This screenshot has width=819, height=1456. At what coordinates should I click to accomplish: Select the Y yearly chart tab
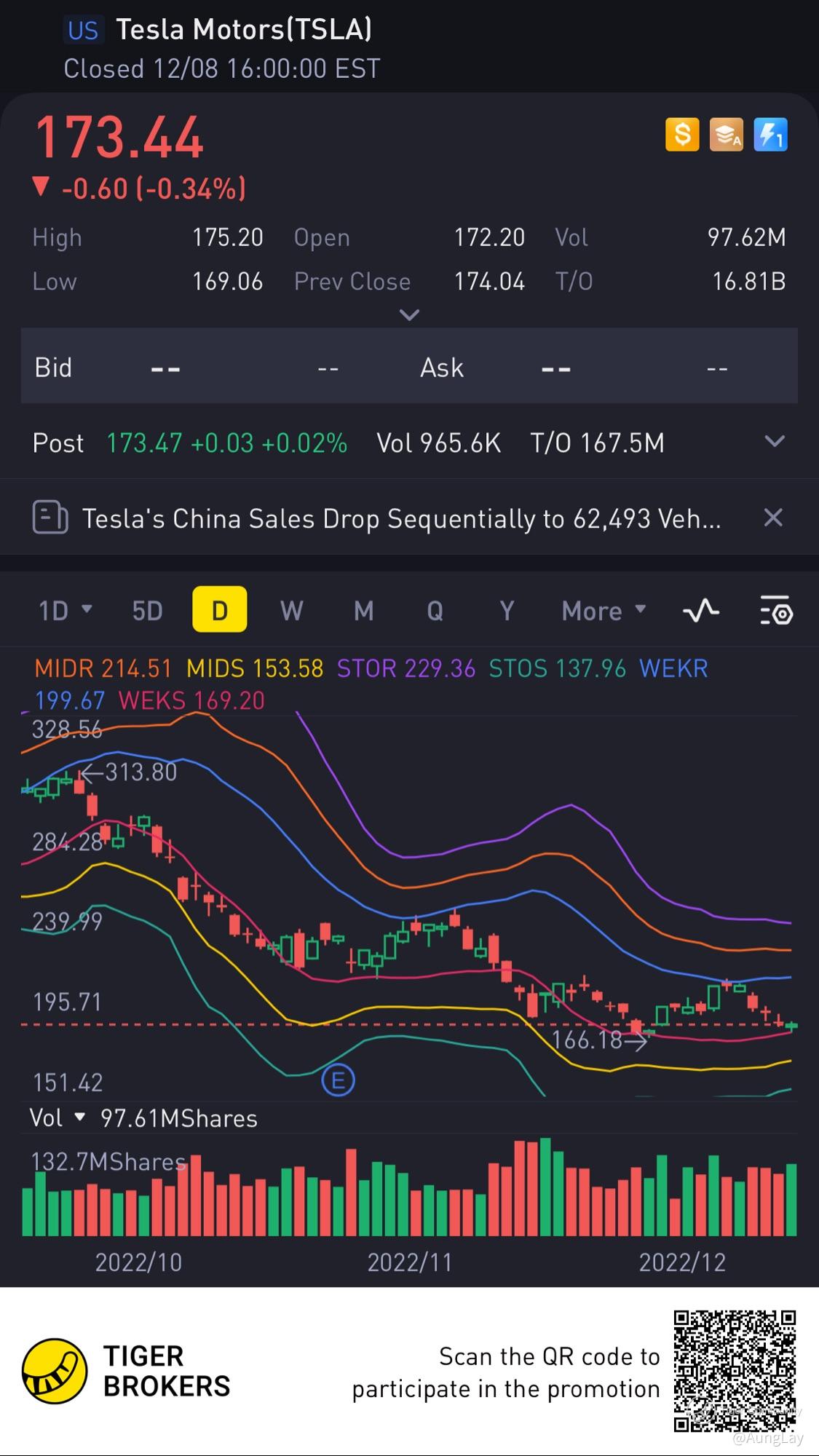coord(507,611)
